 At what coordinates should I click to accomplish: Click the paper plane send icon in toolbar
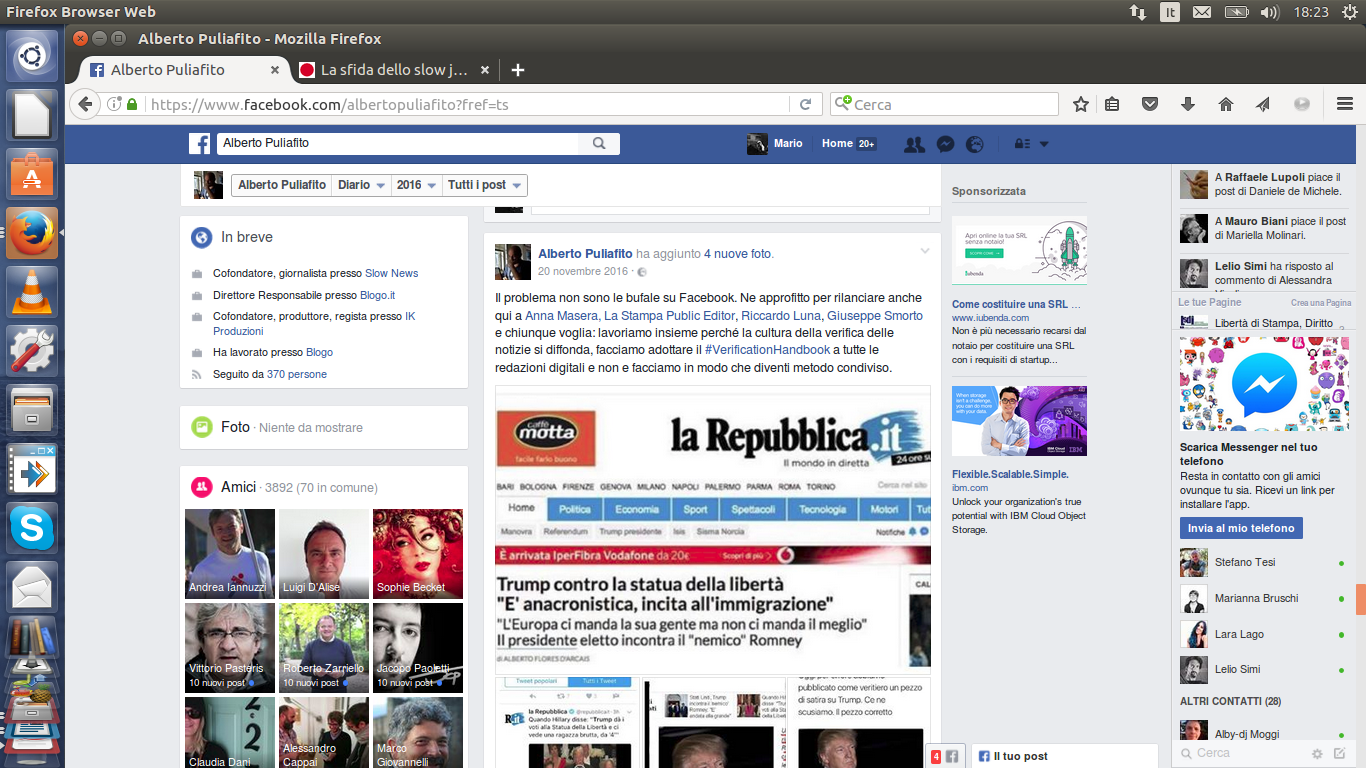(x=1263, y=104)
